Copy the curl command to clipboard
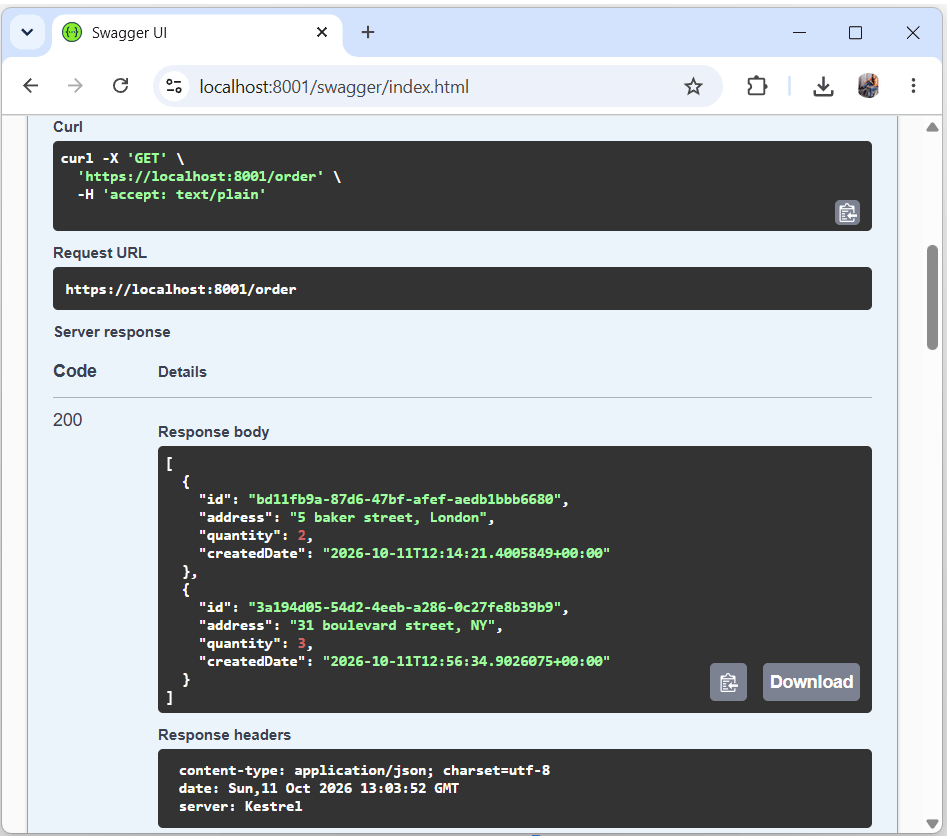Screen dimensions: 950x839 tap(849, 213)
